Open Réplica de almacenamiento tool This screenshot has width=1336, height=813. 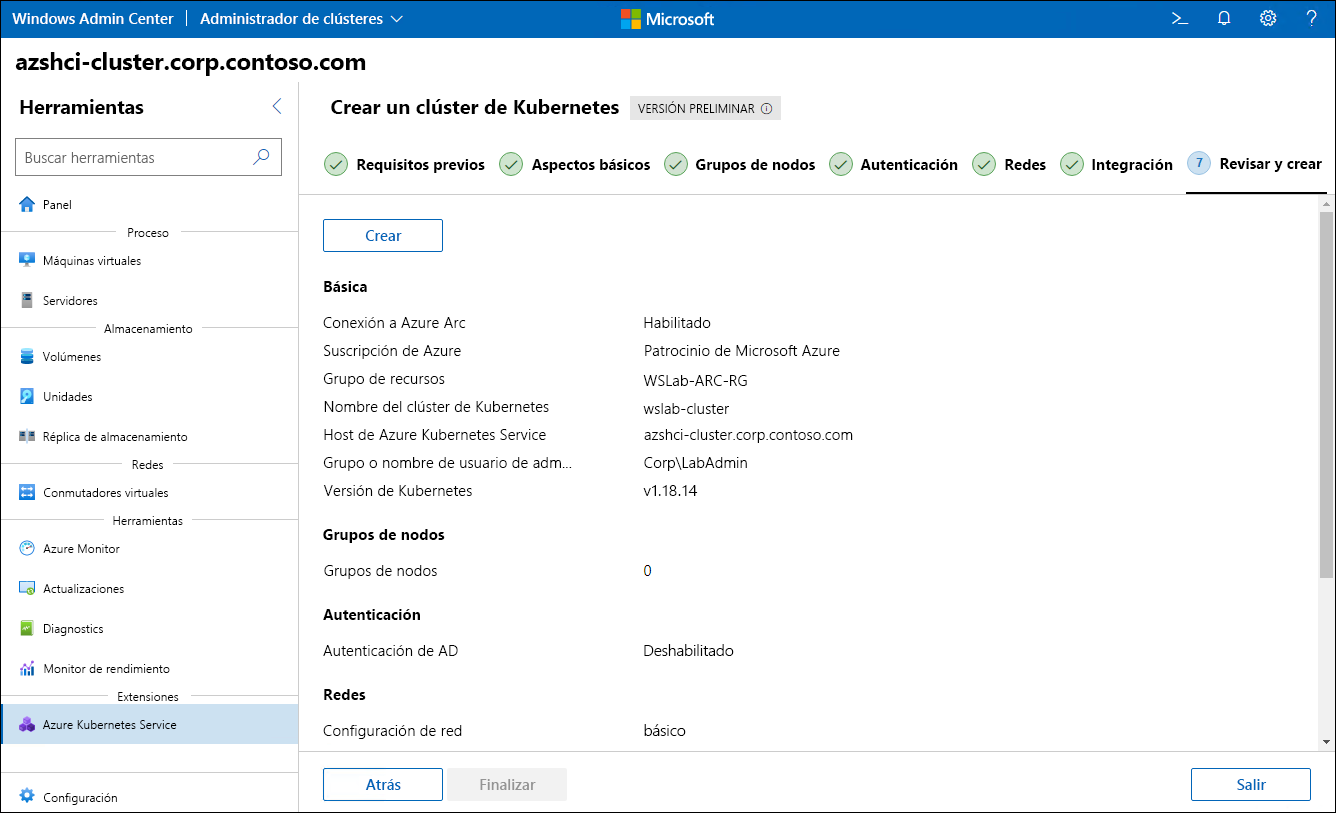tap(149, 437)
